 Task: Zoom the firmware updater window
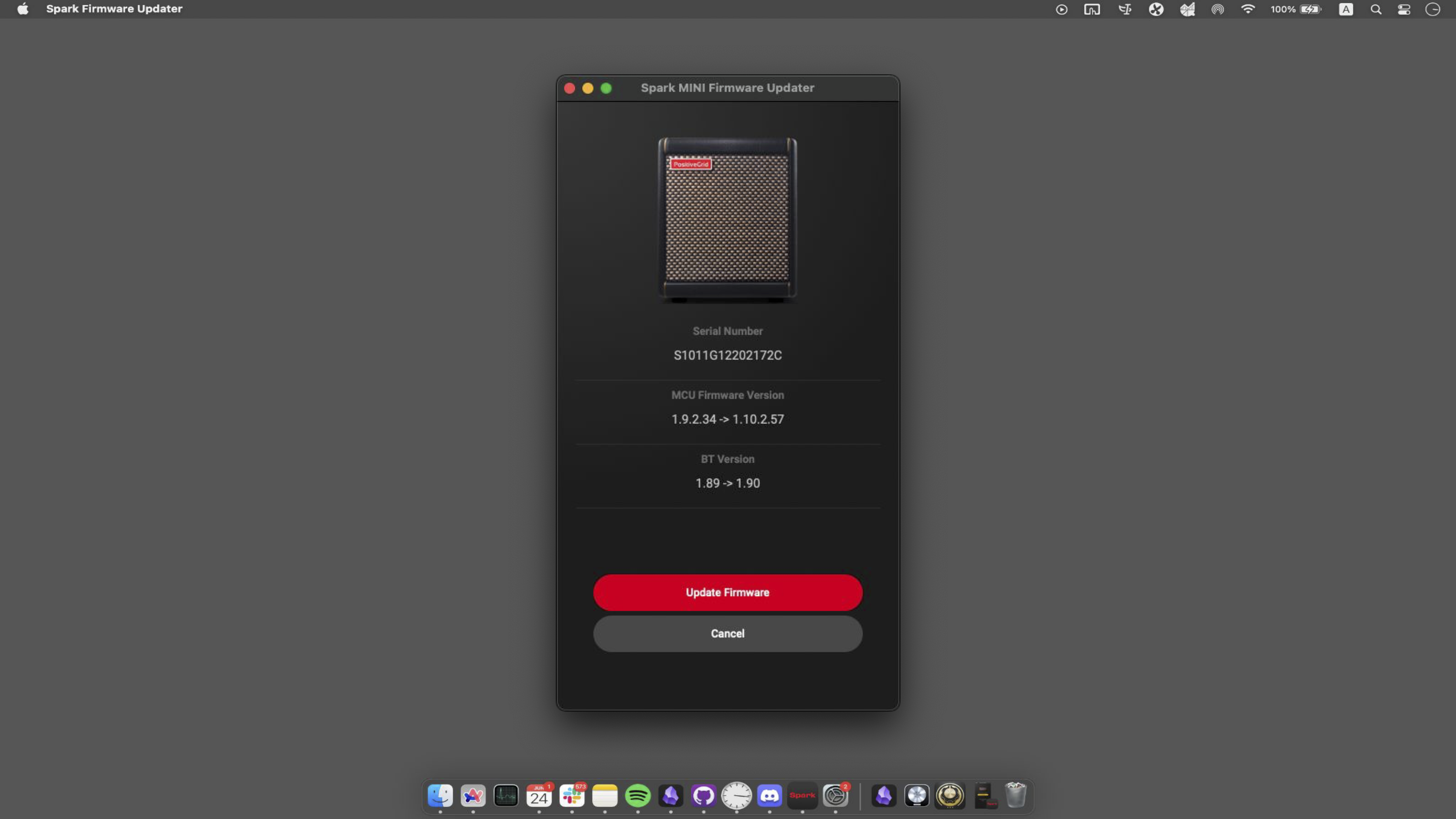[606, 88]
